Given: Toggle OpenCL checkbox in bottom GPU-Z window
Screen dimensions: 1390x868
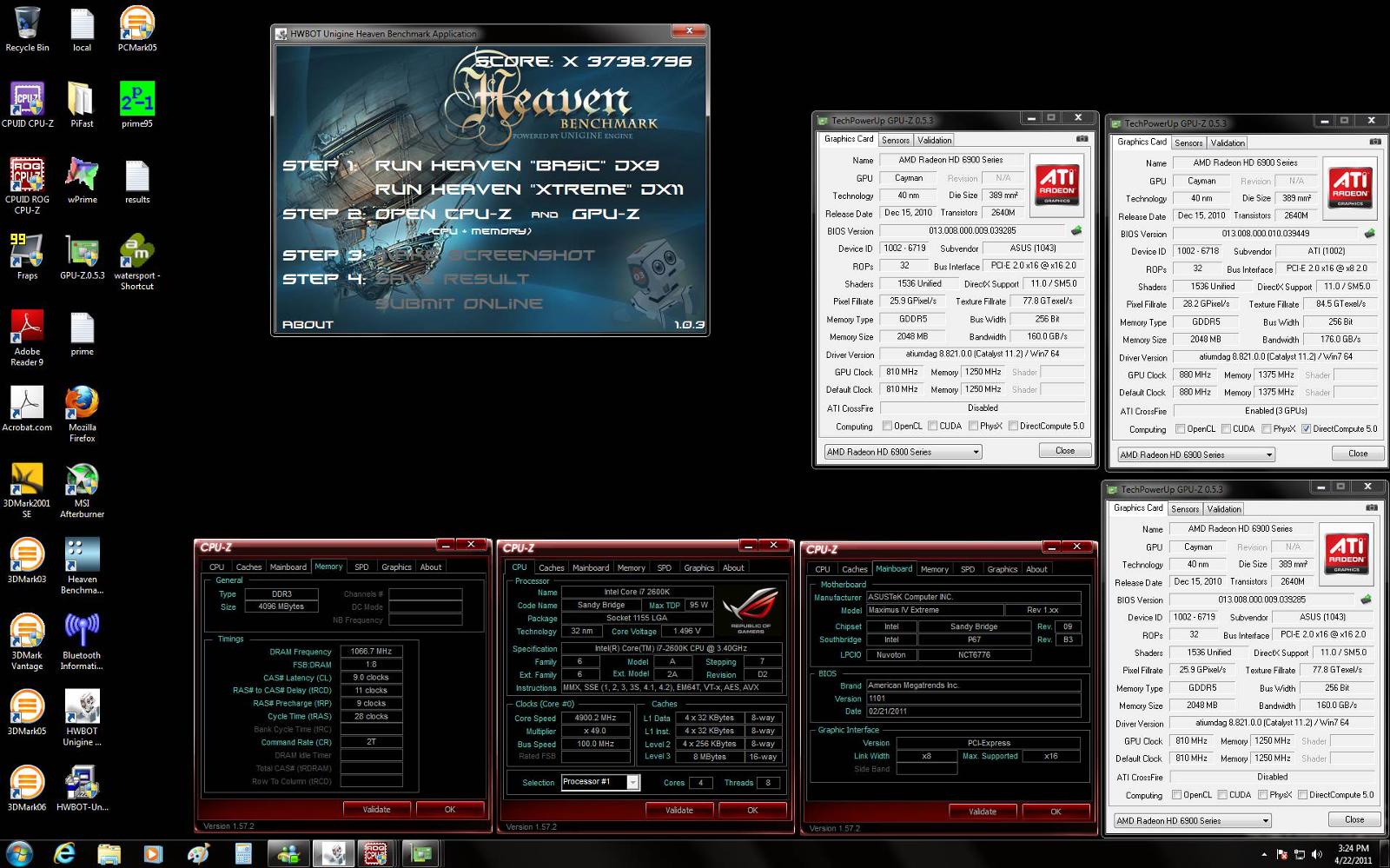Looking at the screenshot, I should coord(1176,794).
